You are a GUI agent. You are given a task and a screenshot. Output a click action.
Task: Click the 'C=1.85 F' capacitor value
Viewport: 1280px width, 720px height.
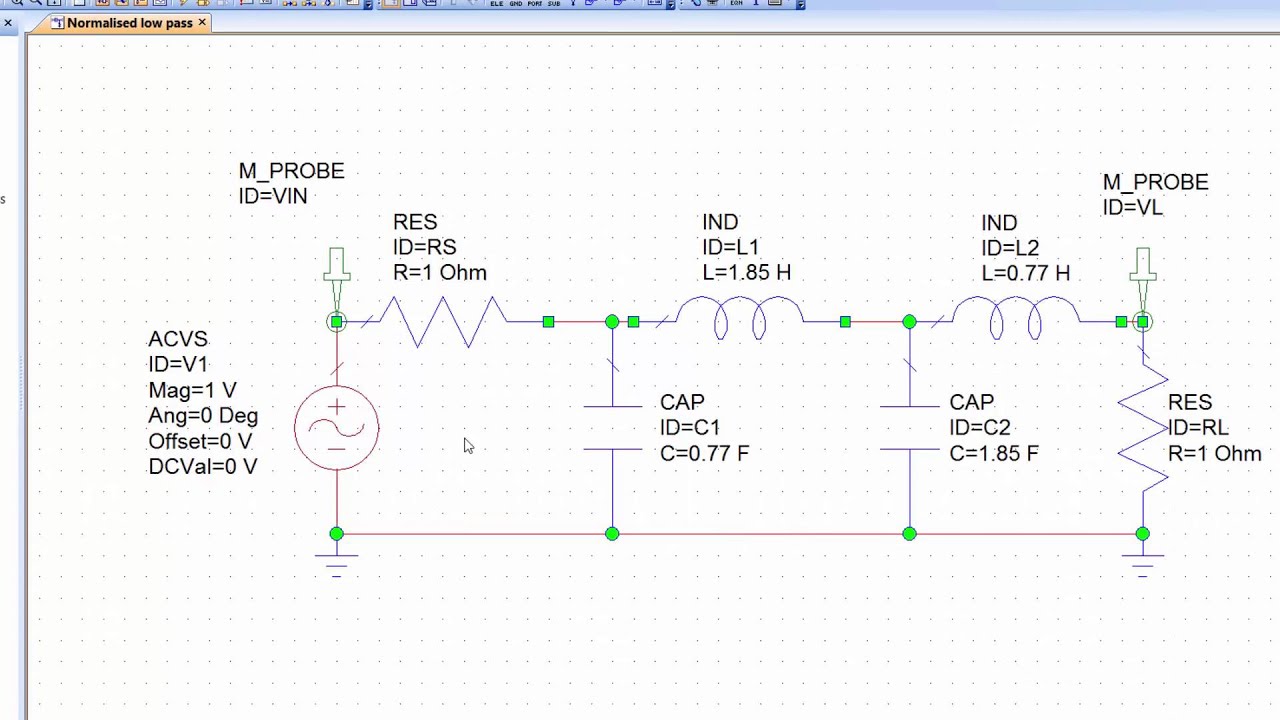[x=994, y=453]
